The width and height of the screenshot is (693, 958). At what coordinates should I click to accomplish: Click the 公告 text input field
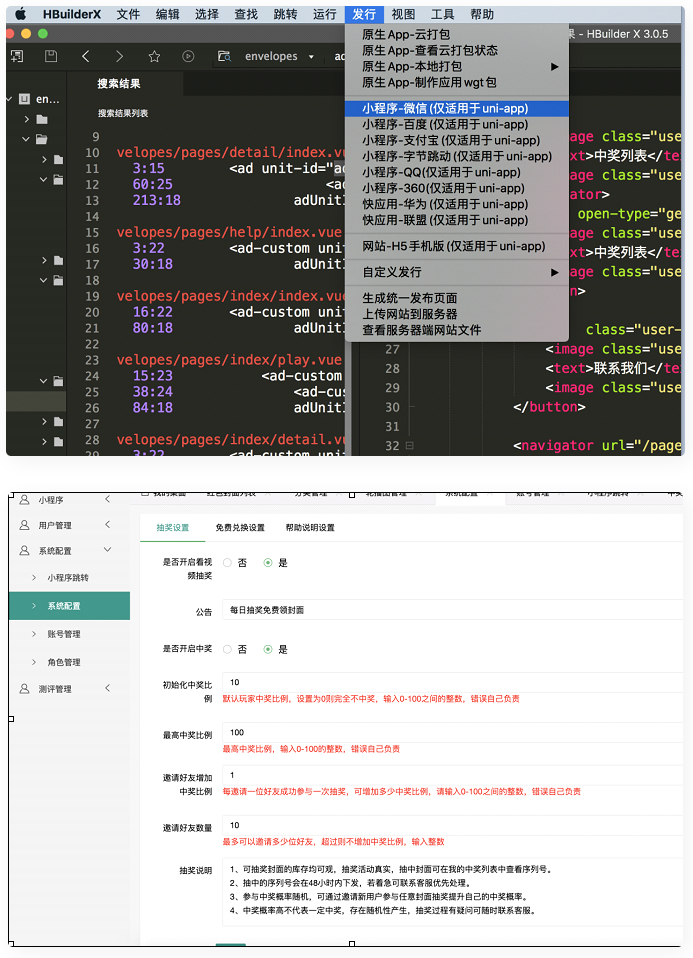[x=450, y=609]
